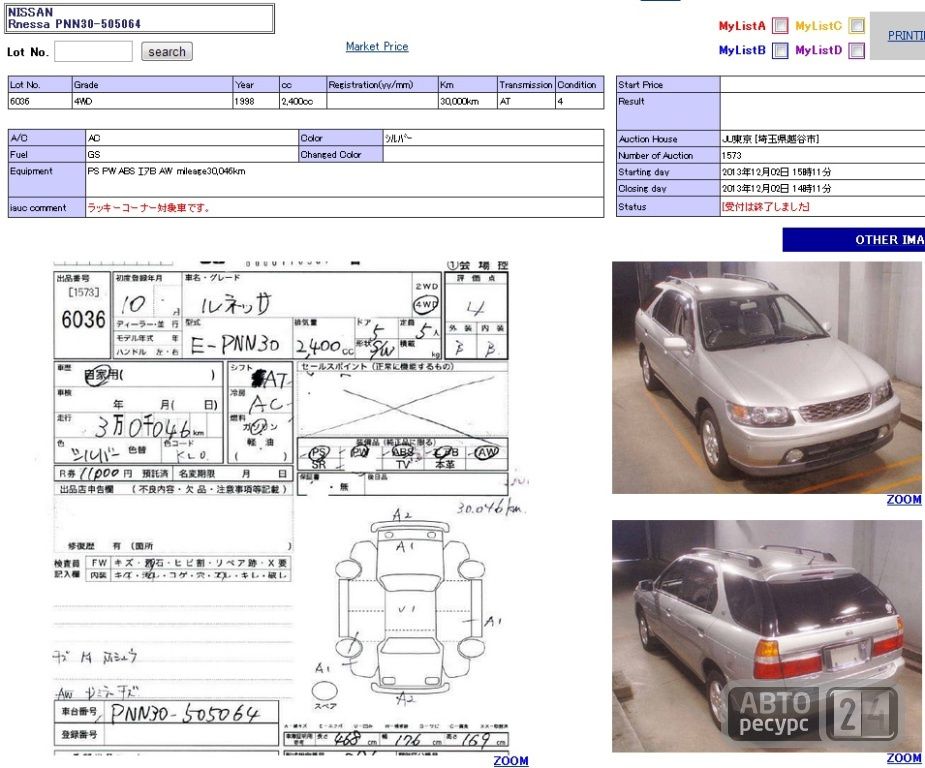Open the PRINT link
This screenshot has width=925, height=768.
[x=906, y=35]
